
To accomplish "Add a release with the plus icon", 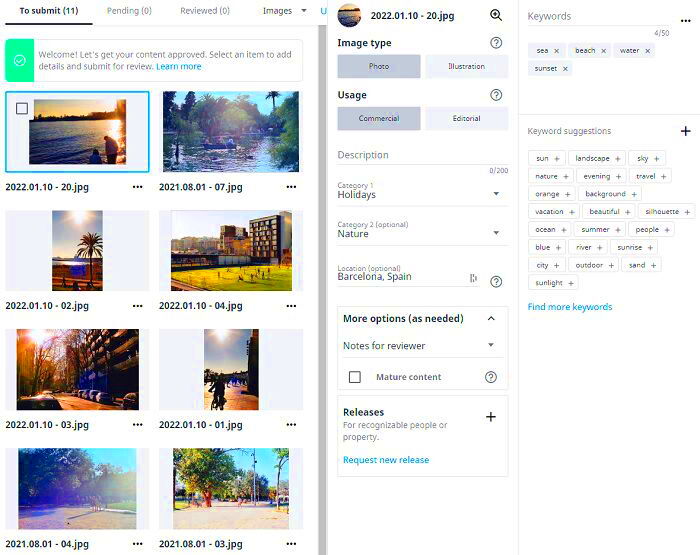I will pos(491,417).
